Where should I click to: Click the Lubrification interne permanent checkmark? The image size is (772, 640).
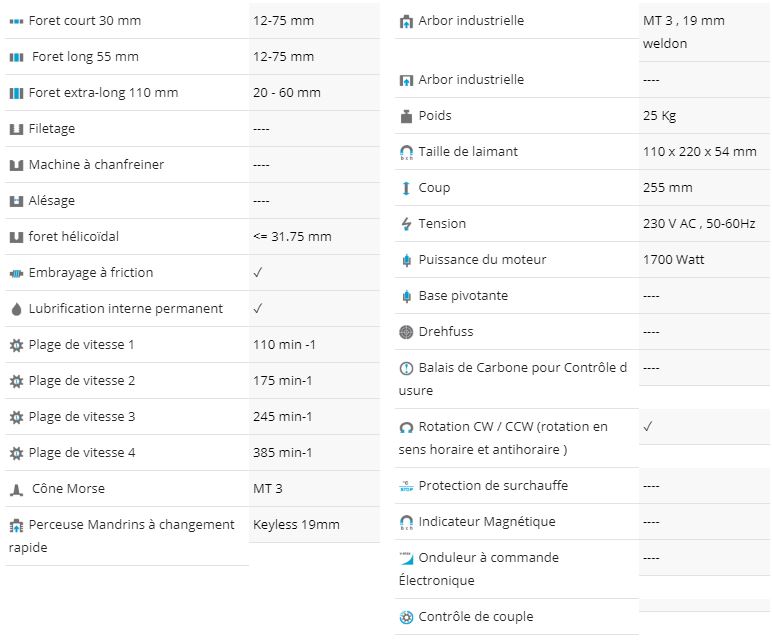(258, 308)
